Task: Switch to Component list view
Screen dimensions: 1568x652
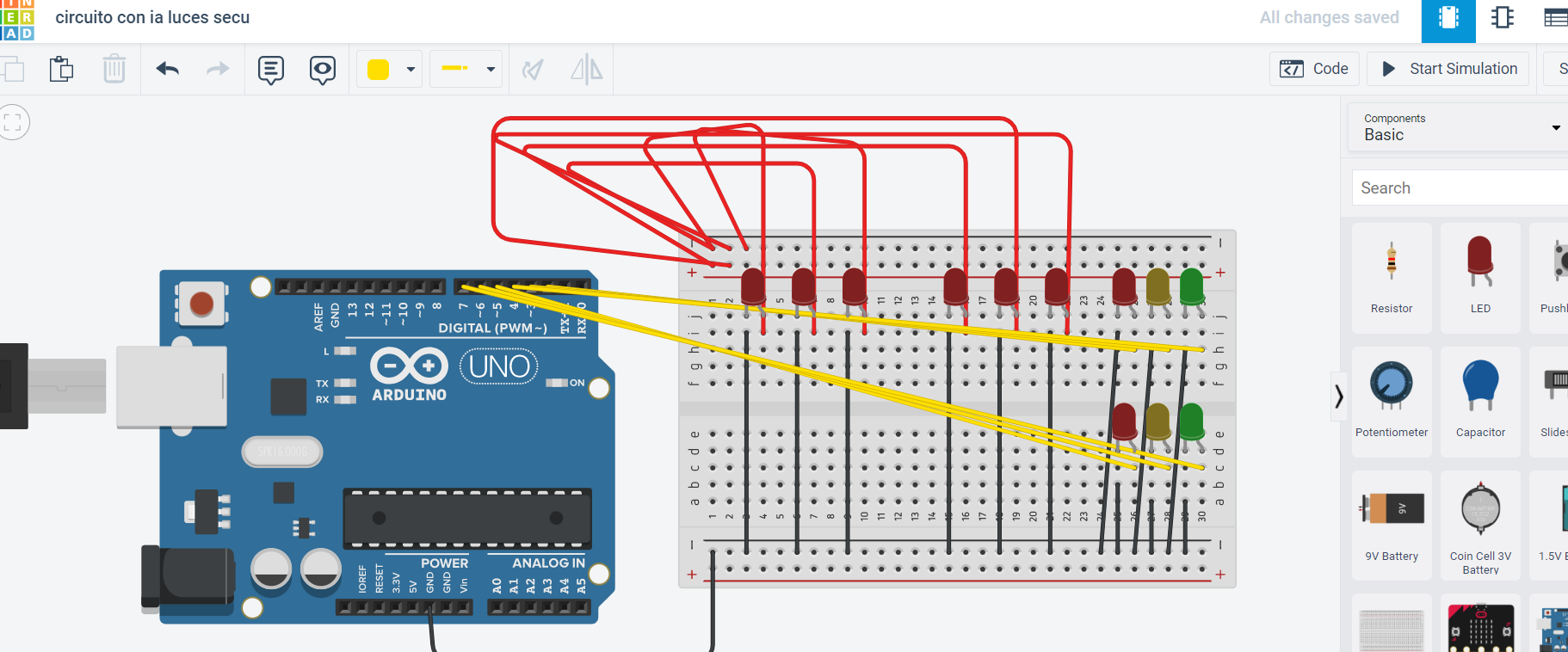Action: pos(1554,18)
